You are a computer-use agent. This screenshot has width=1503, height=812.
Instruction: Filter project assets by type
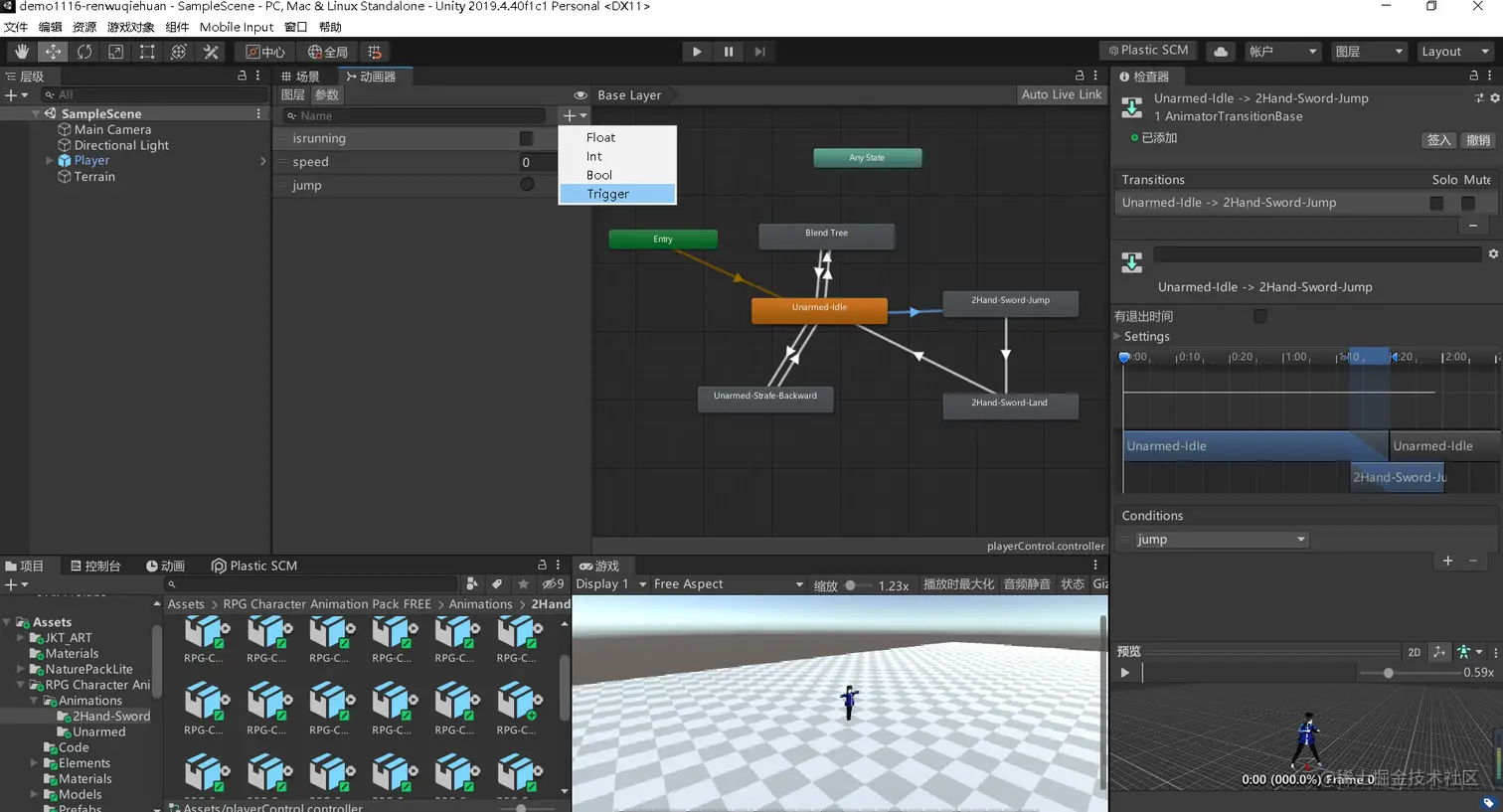tap(472, 584)
